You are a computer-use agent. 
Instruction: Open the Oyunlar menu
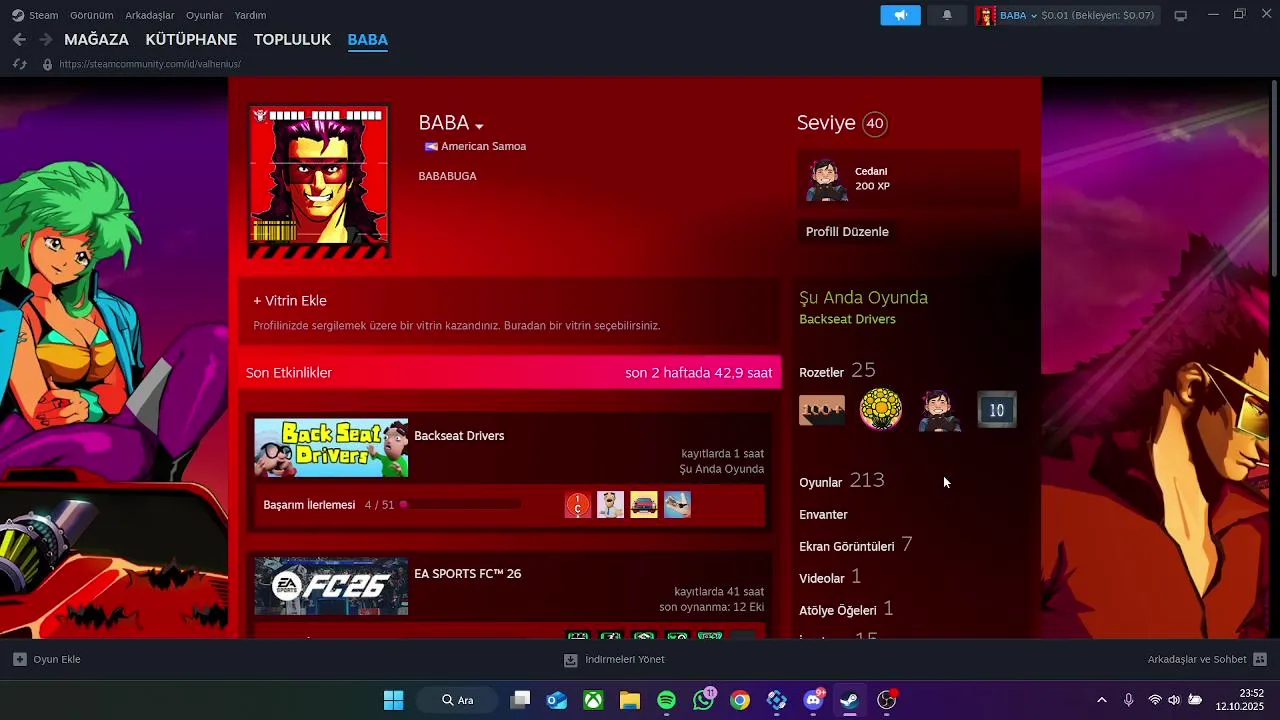[204, 15]
